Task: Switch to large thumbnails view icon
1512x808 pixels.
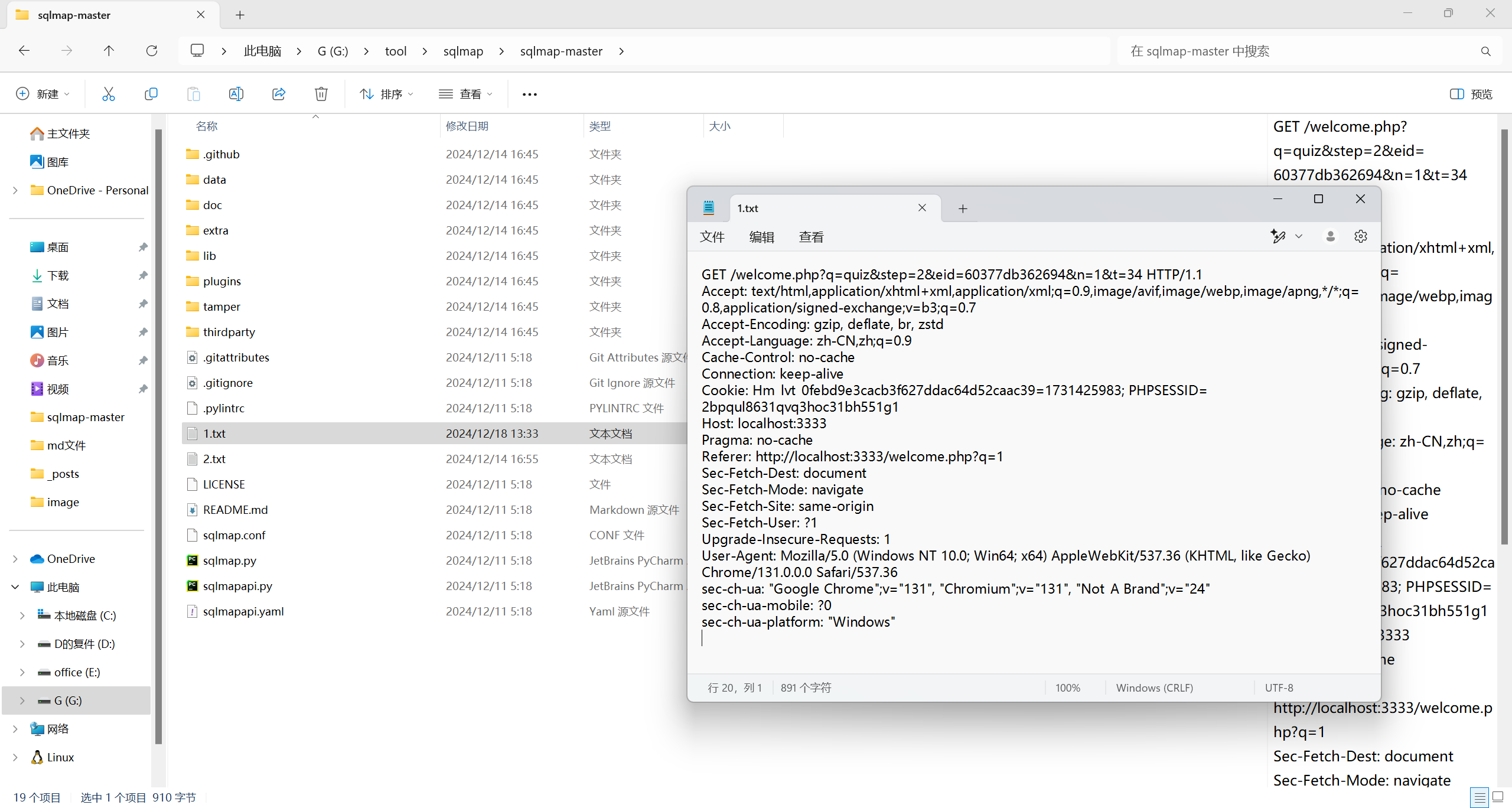Action: tap(1497, 797)
